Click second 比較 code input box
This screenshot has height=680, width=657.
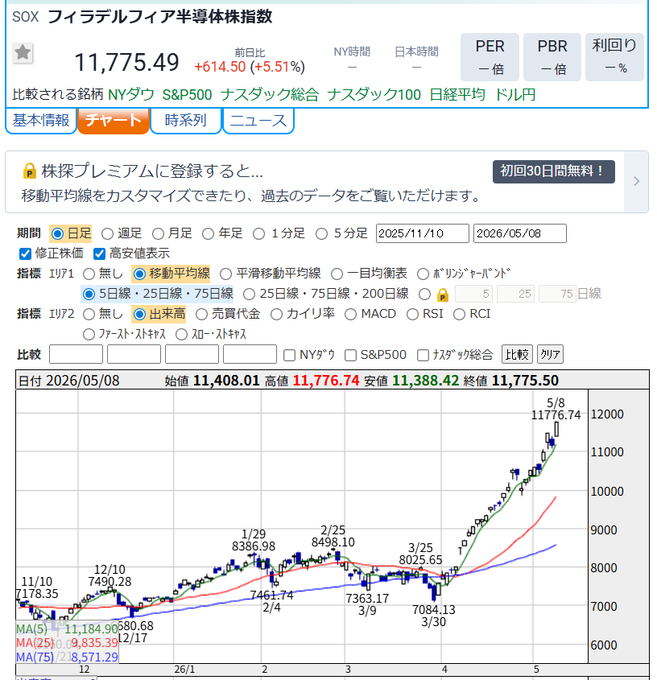tap(134, 354)
